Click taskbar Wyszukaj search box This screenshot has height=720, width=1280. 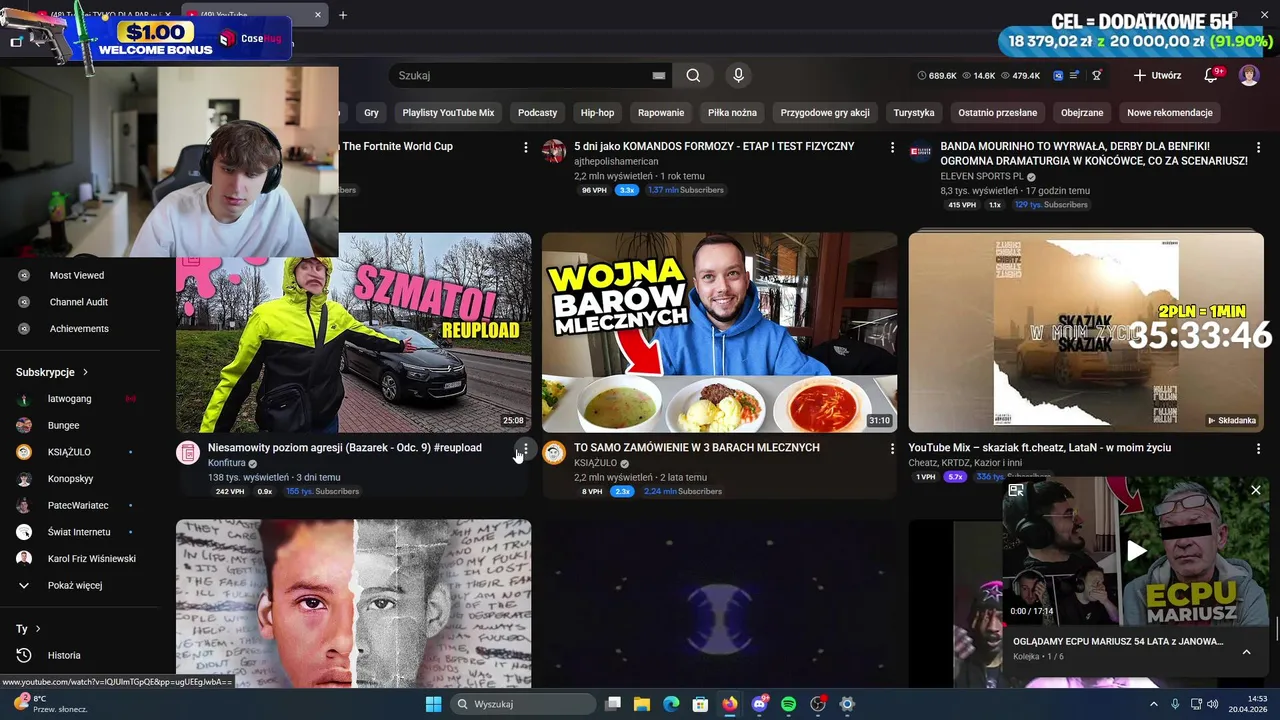click(523, 704)
